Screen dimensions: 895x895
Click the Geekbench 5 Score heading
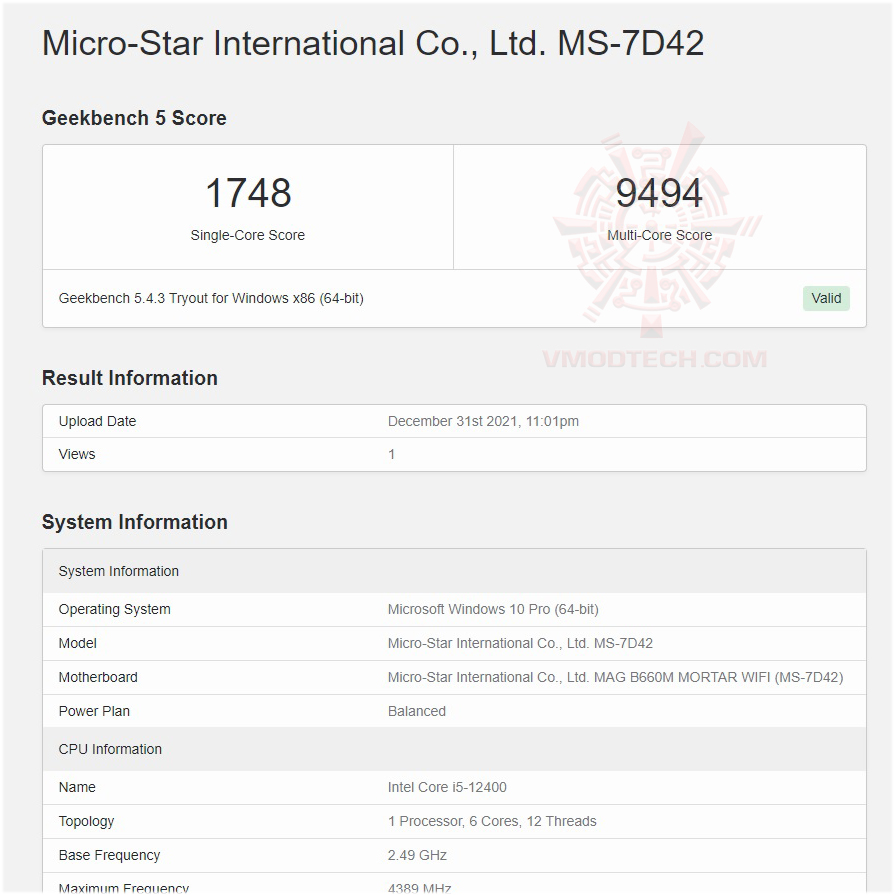(x=134, y=118)
